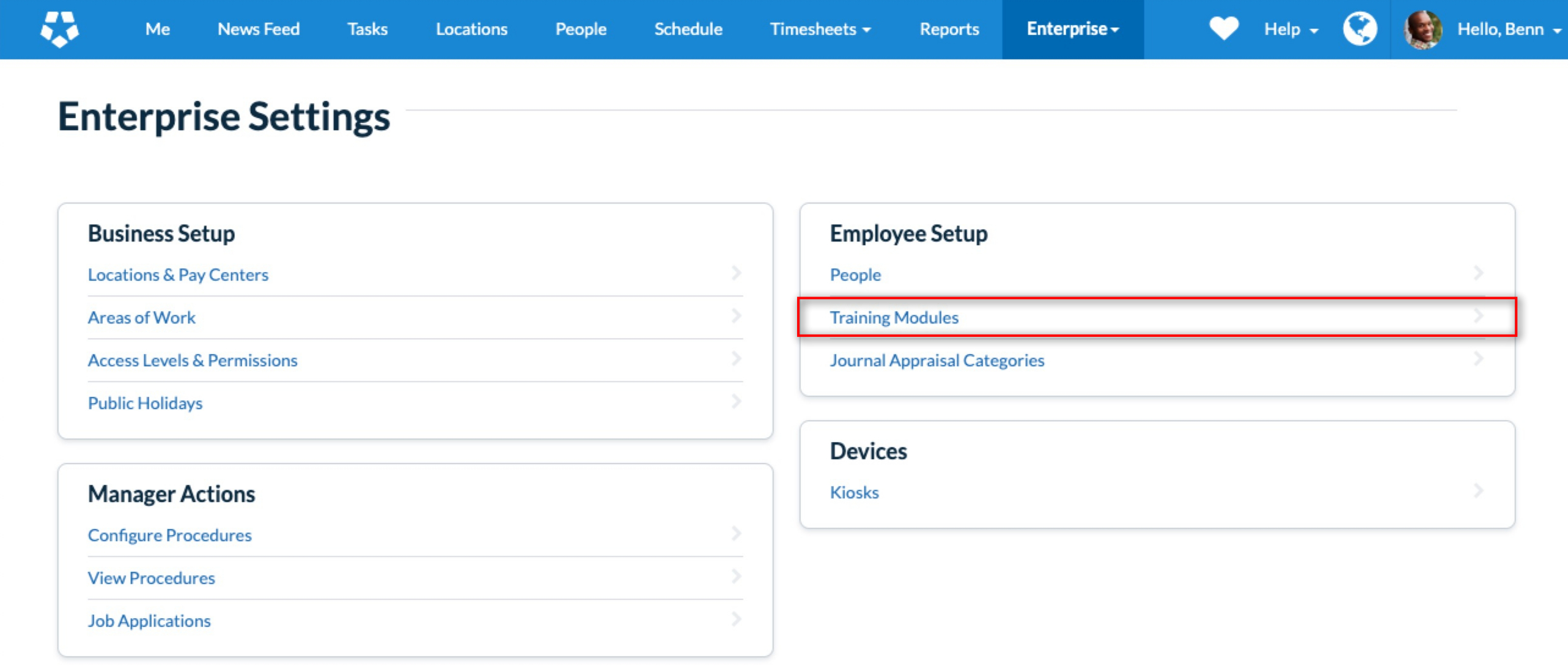Open the Help dropdown
Viewport: 1568px width, 669px height.
click(x=1290, y=29)
